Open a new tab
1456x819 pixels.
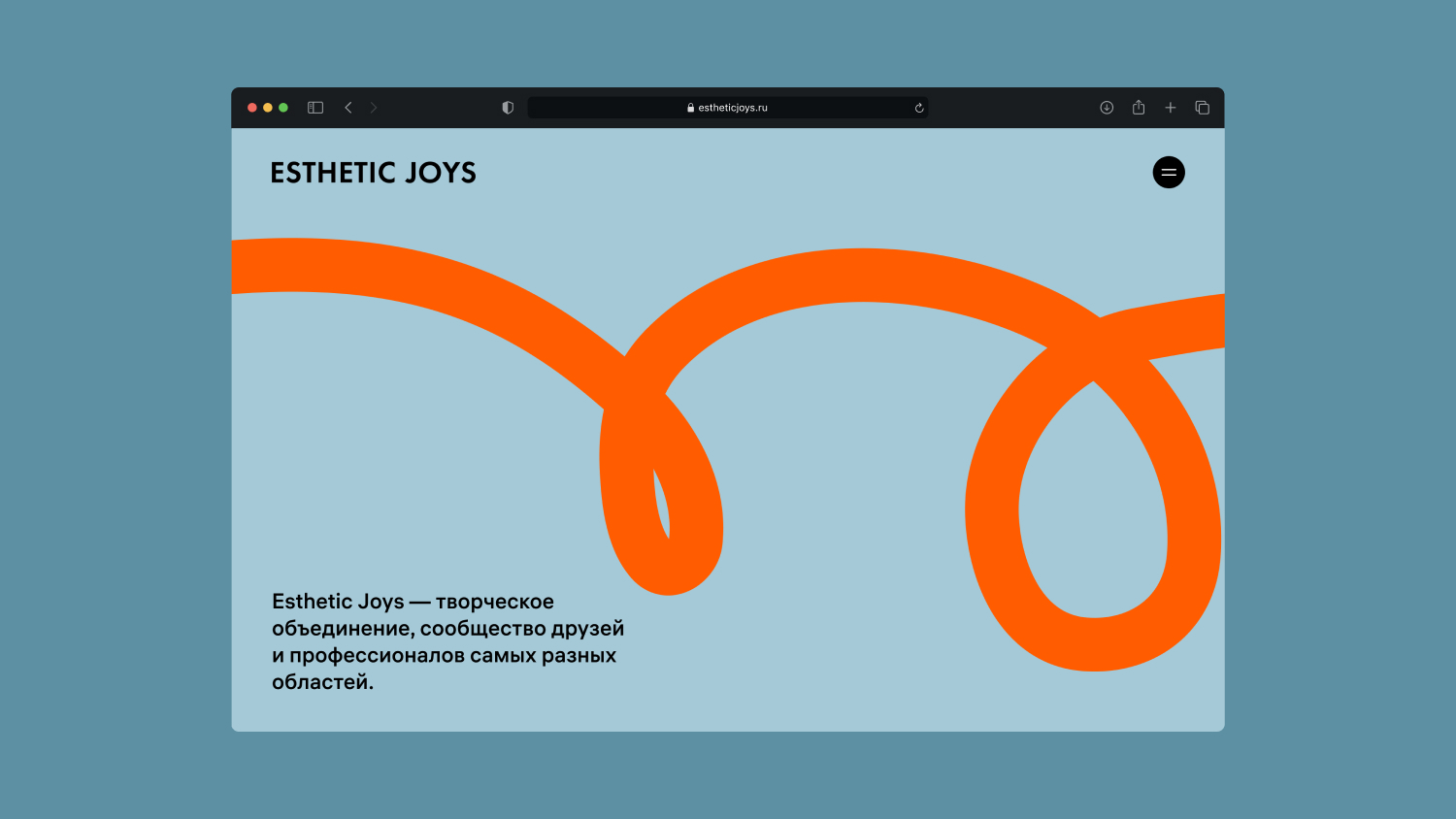pos(1171,108)
